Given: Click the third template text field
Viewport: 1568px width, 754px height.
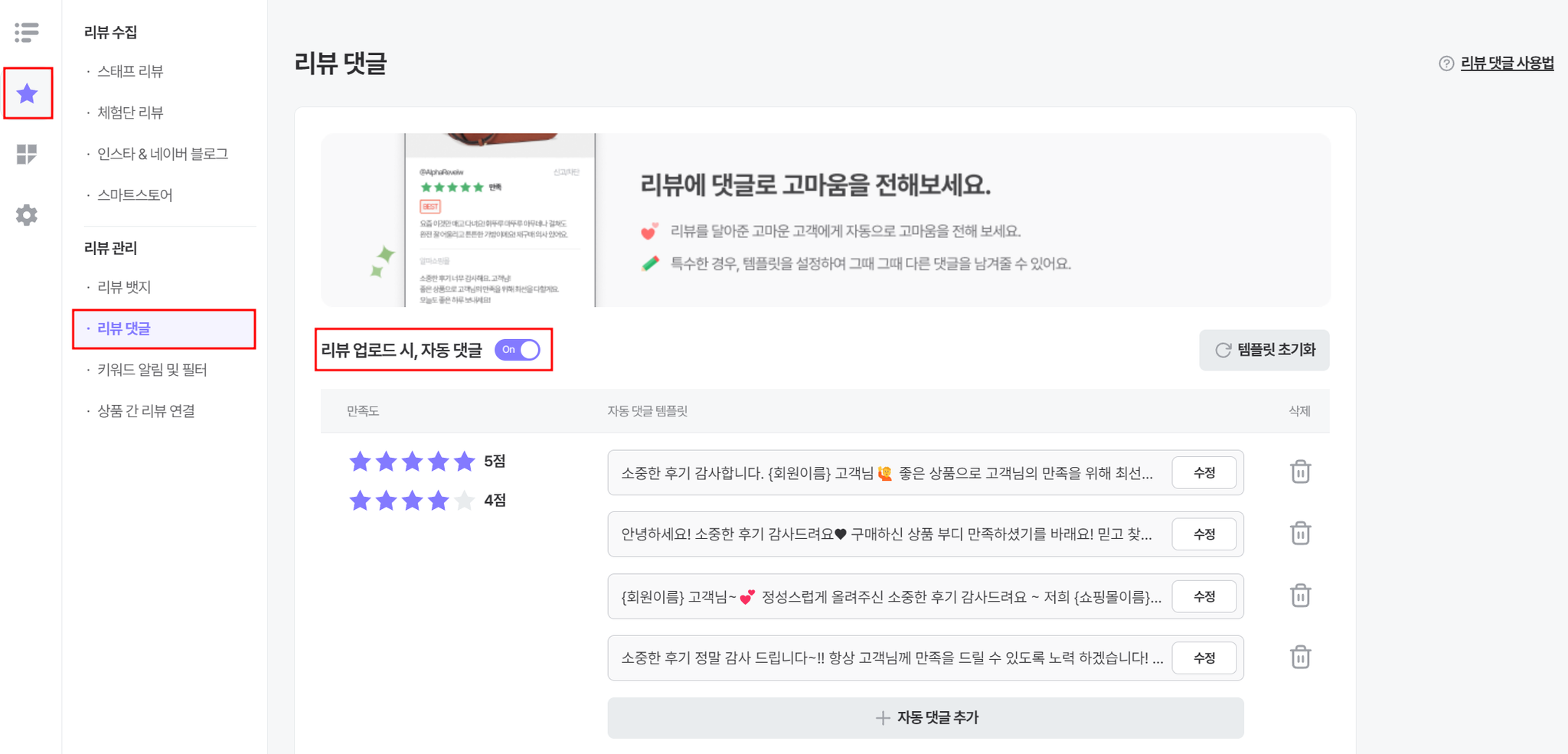Looking at the screenshot, I should pos(890,596).
